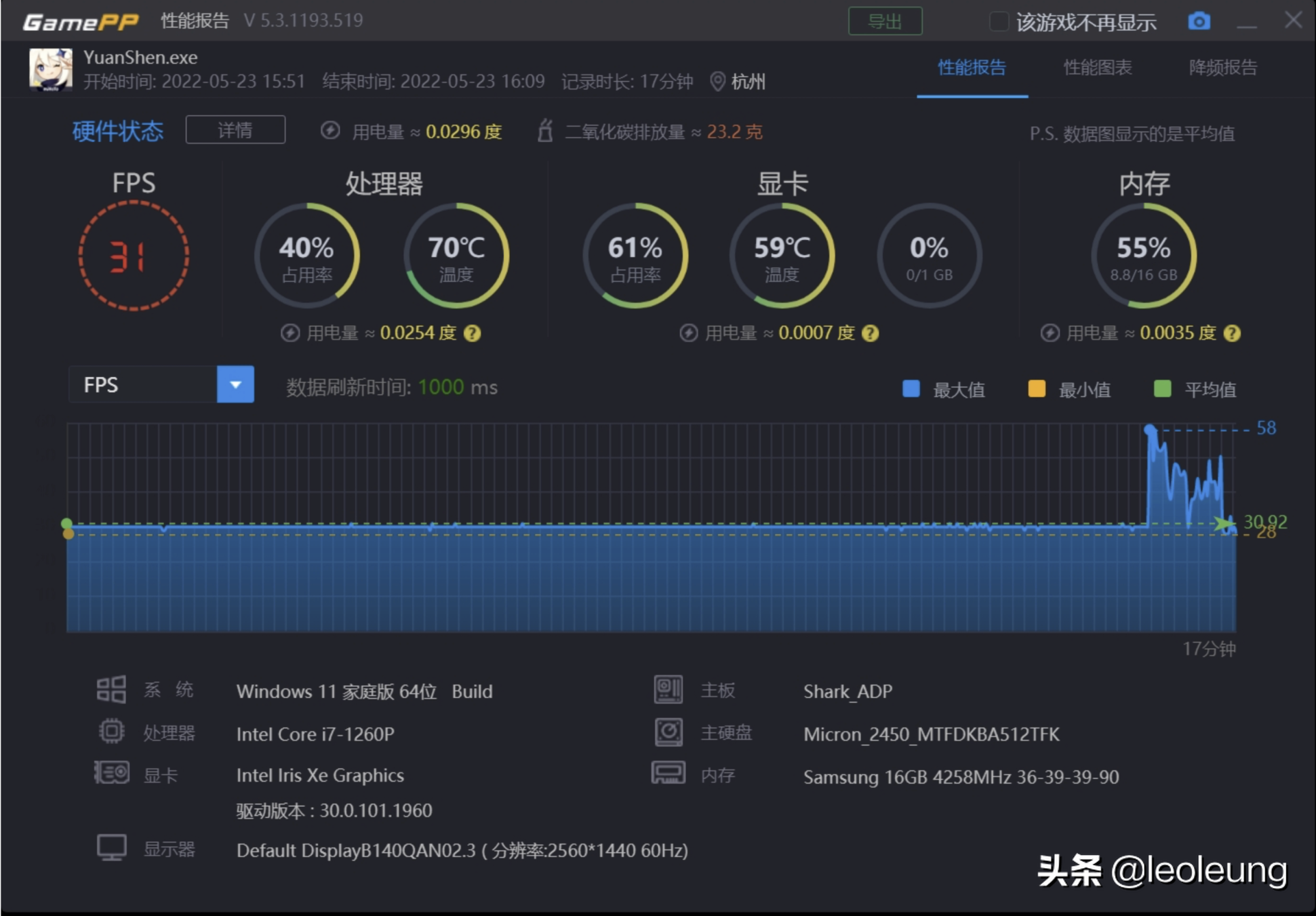This screenshot has width=1316, height=916.
Task: Check the 该游戏不再显示 checkbox
Action: [x=999, y=22]
